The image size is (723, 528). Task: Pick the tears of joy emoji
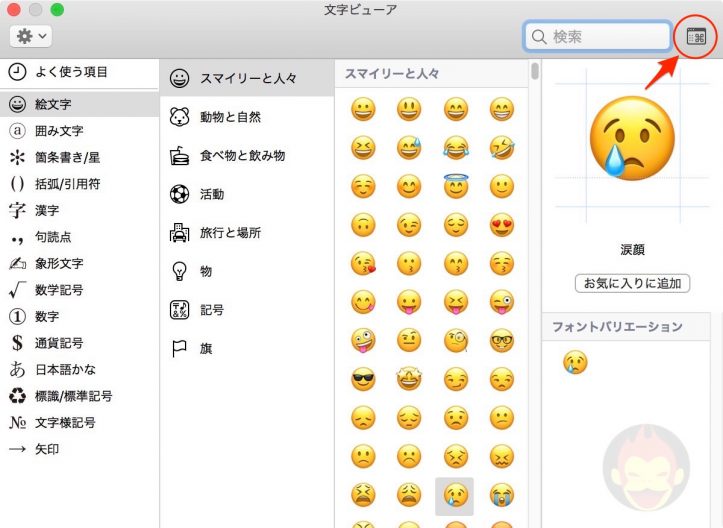coord(456,148)
